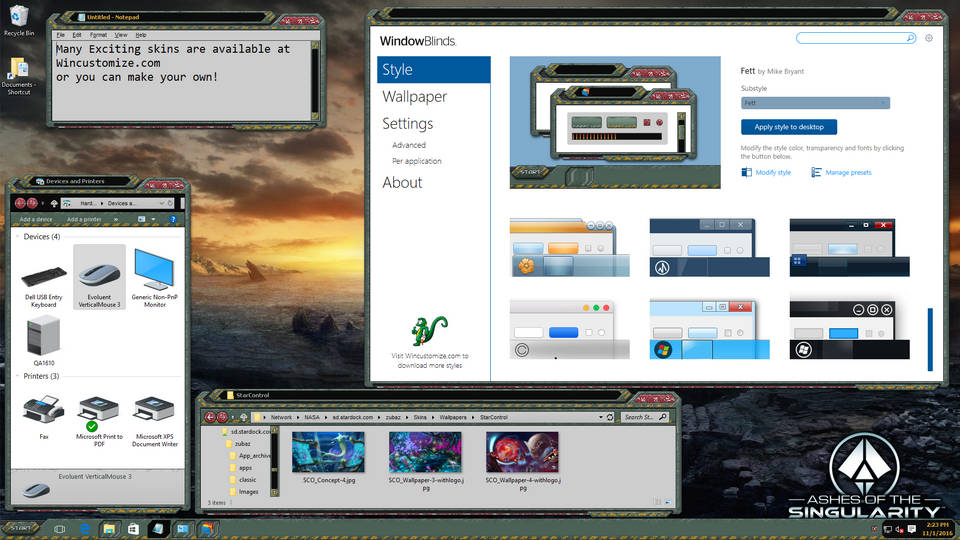Expand the StarControl address bar history dropdown
The width and height of the screenshot is (960, 540).
(x=598, y=417)
